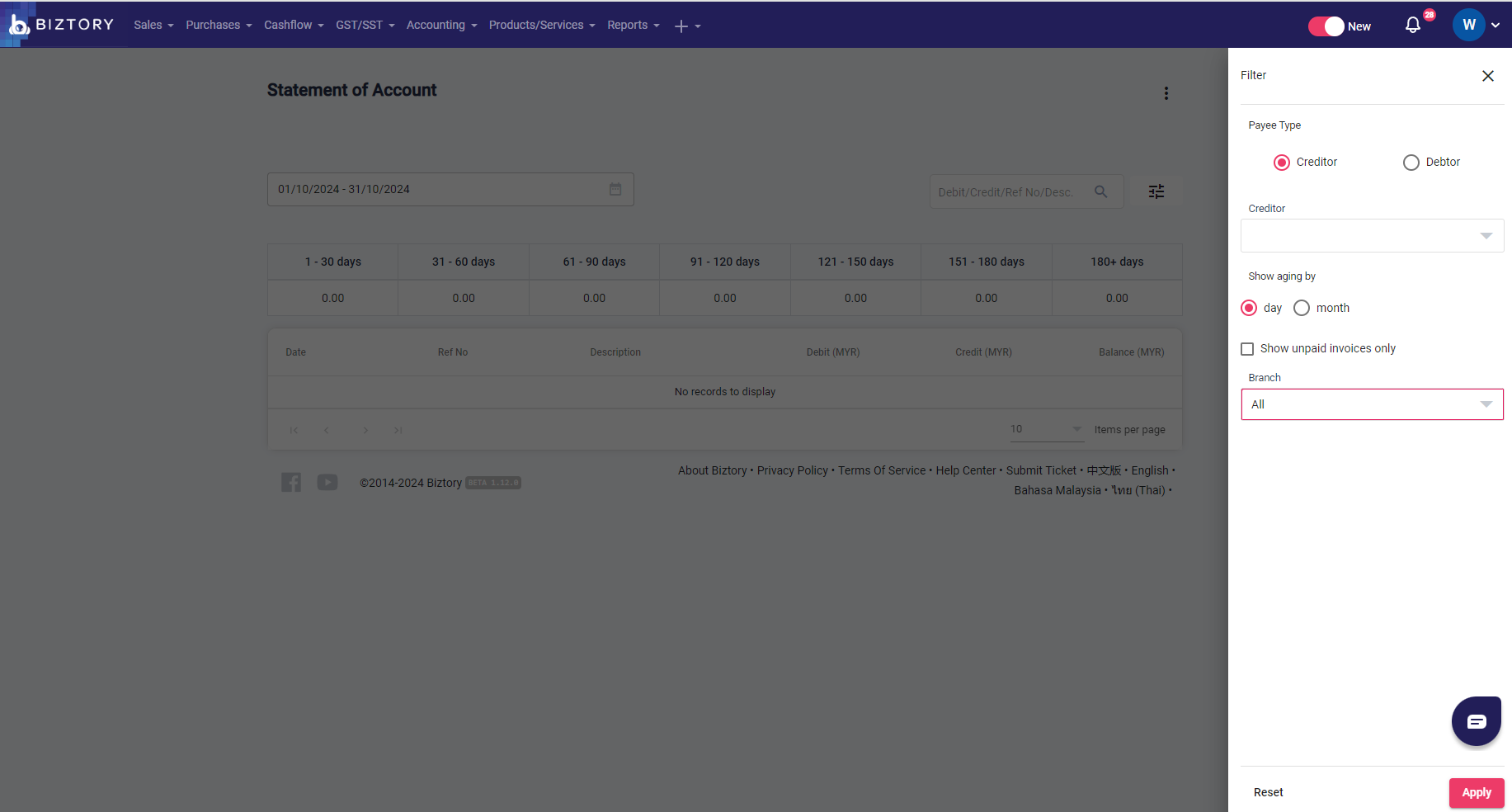Open the W user avatar menu
The height and width of the screenshot is (812, 1512).
(1469, 25)
